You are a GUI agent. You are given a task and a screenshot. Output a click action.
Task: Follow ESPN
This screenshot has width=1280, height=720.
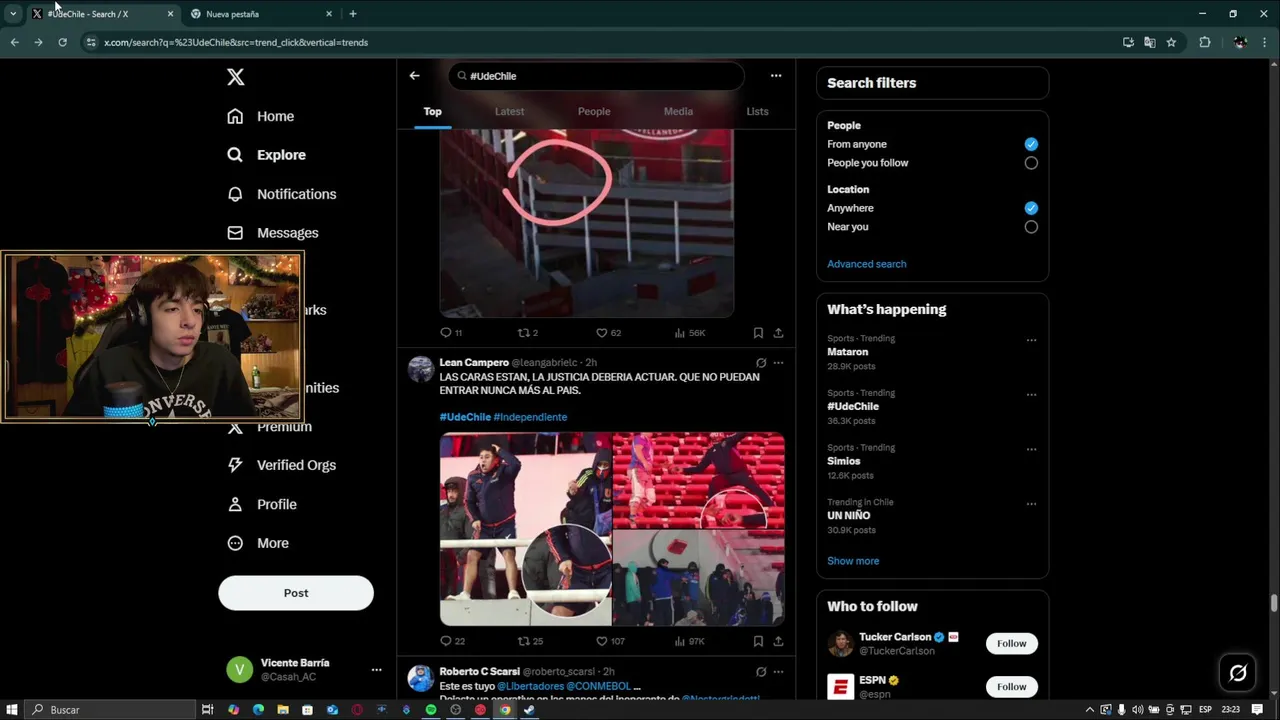[x=1011, y=686]
